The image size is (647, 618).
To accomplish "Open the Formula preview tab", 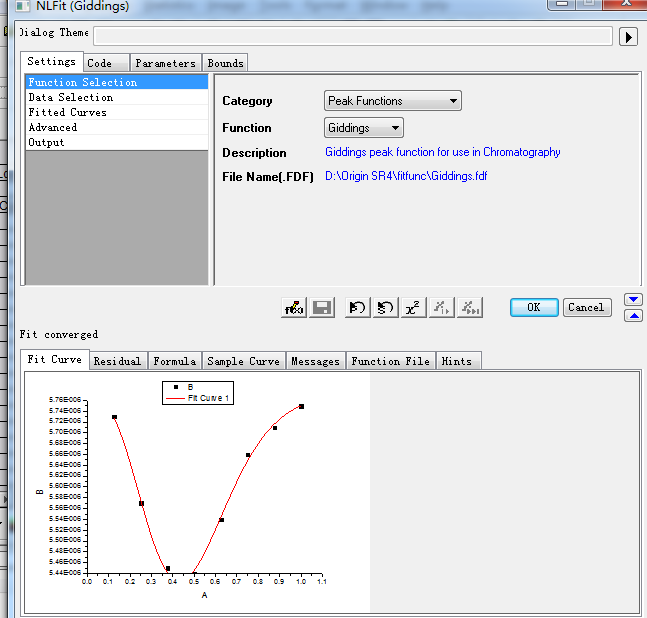I will click(x=175, y=361).
